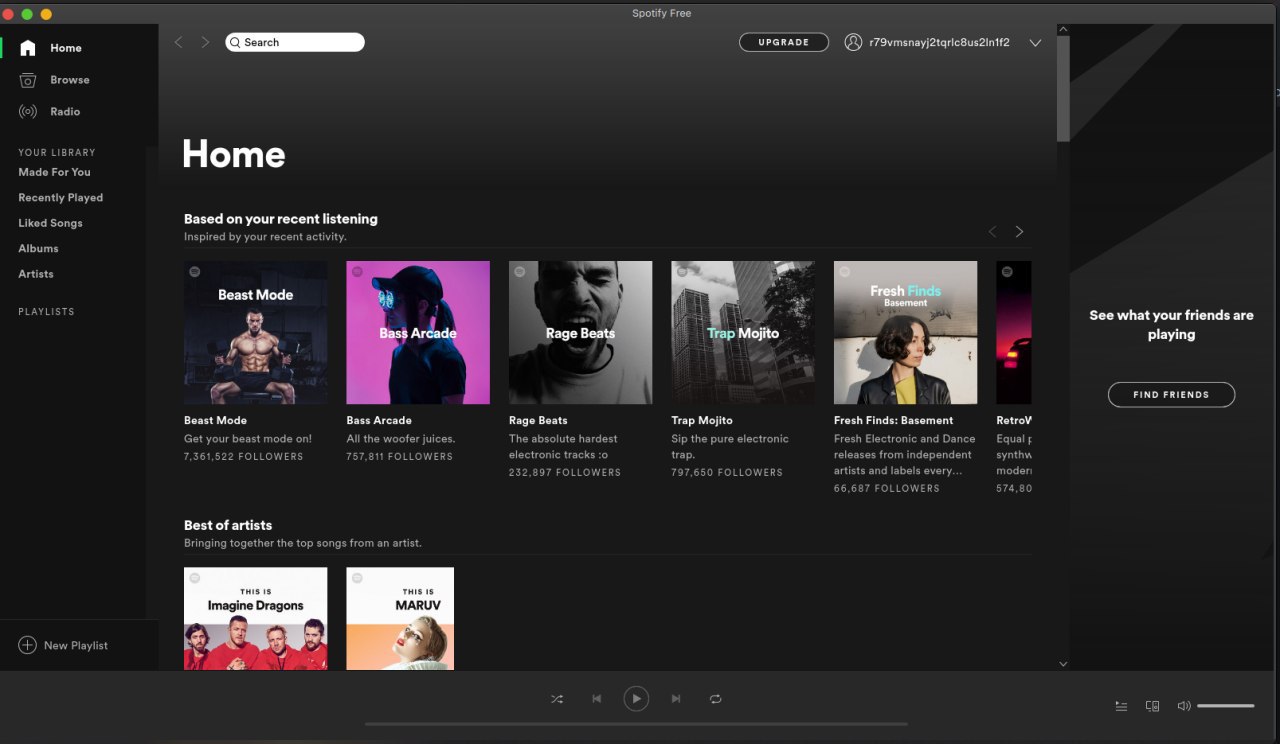Click the magnifying glass search icon

point(235,42)
